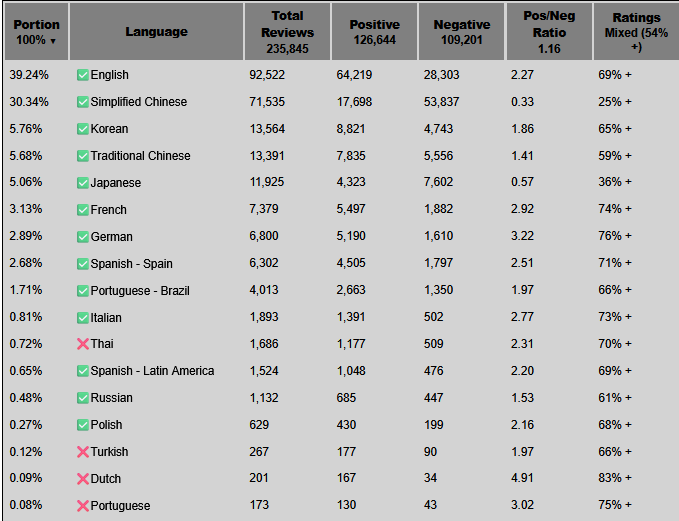Click the green checkmark beside Portuguese - Brazil
Screen dimensions: 679x521
tap(83, 291)
